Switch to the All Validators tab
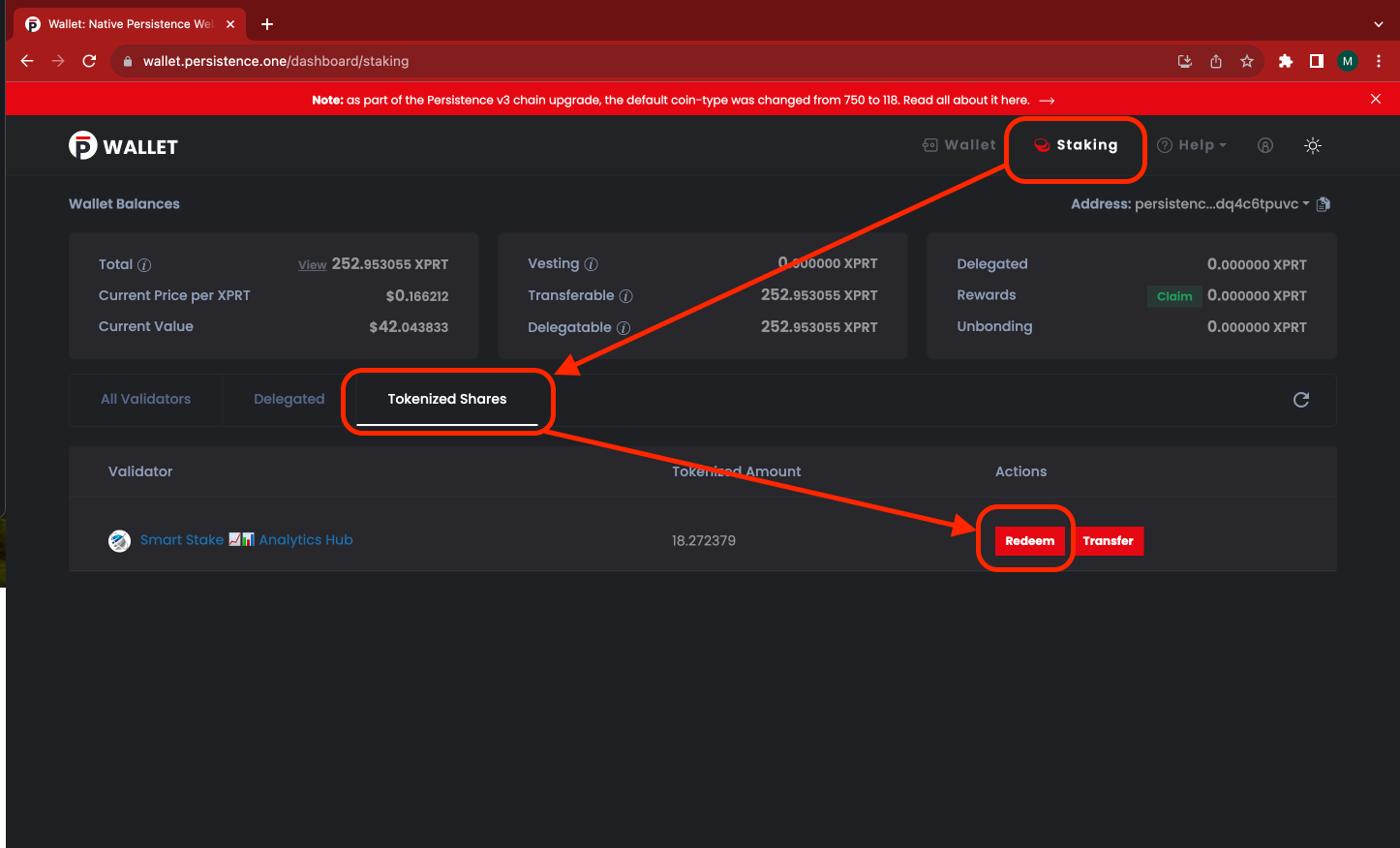This screenshot has height=848, width=1400. click(x=146, y=399)
